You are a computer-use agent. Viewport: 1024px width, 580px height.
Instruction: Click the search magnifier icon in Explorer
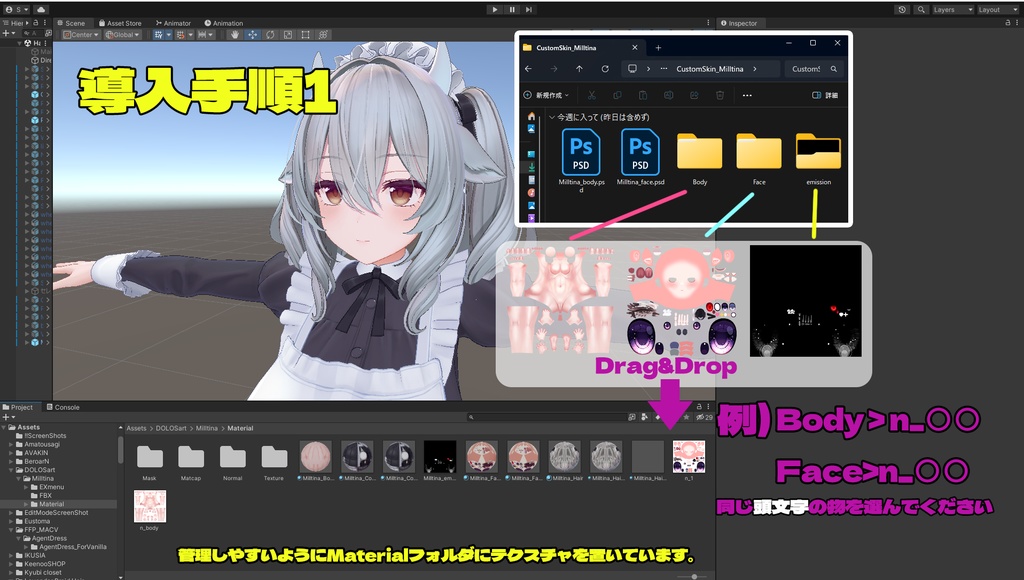[834, 69]
